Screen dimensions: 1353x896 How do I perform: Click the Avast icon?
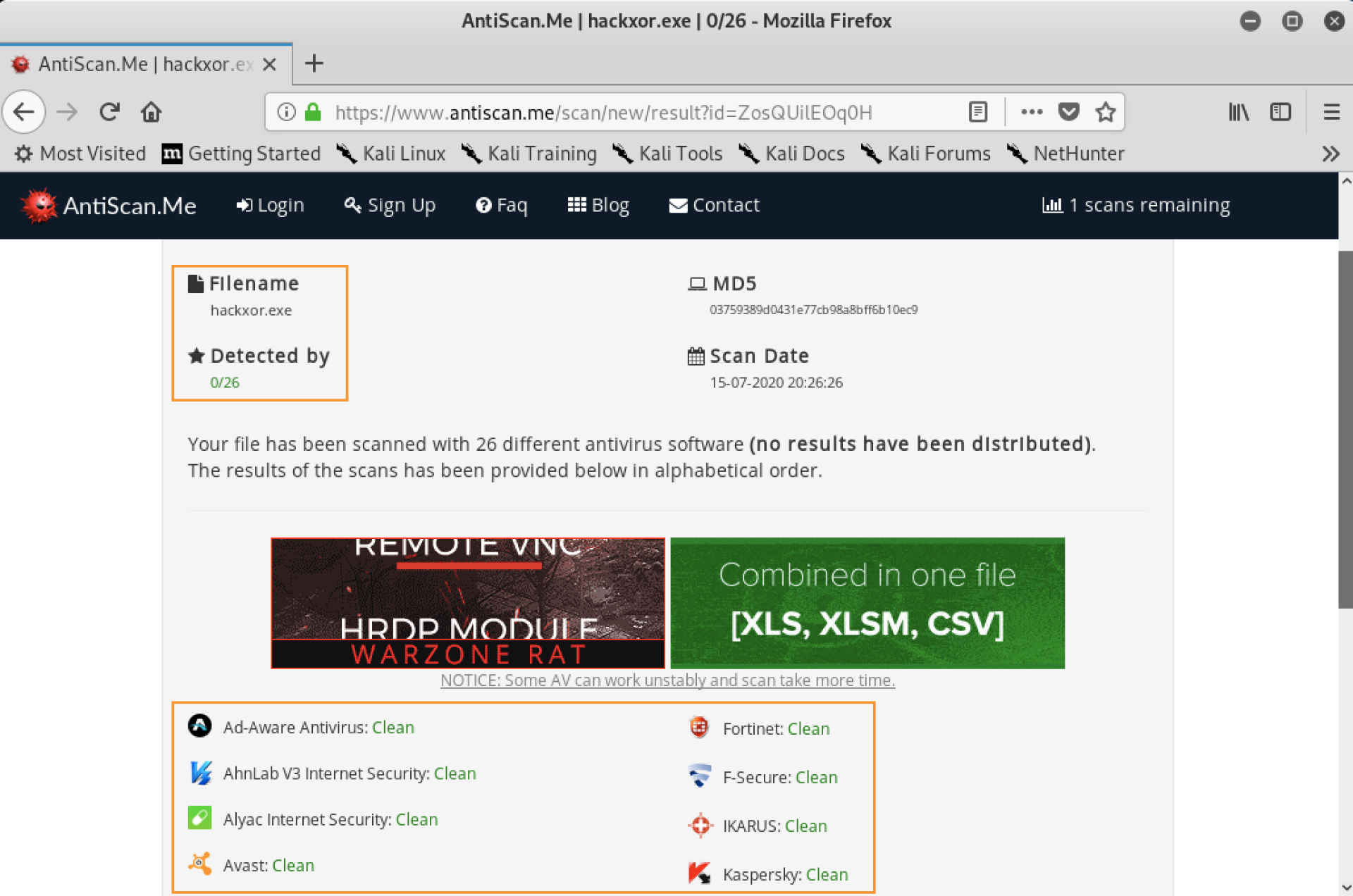(200, 864)
